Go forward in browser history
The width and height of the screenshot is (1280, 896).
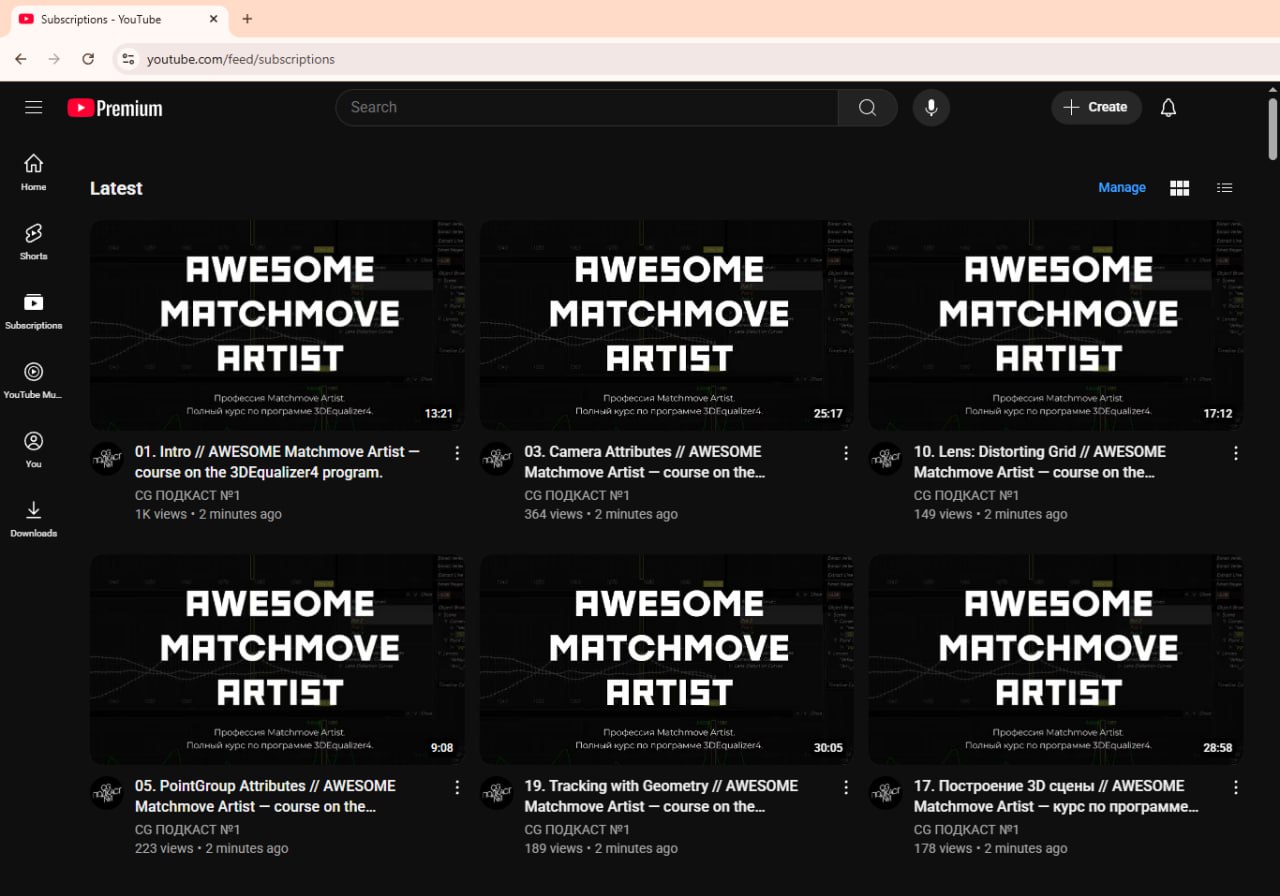(54, 59)
